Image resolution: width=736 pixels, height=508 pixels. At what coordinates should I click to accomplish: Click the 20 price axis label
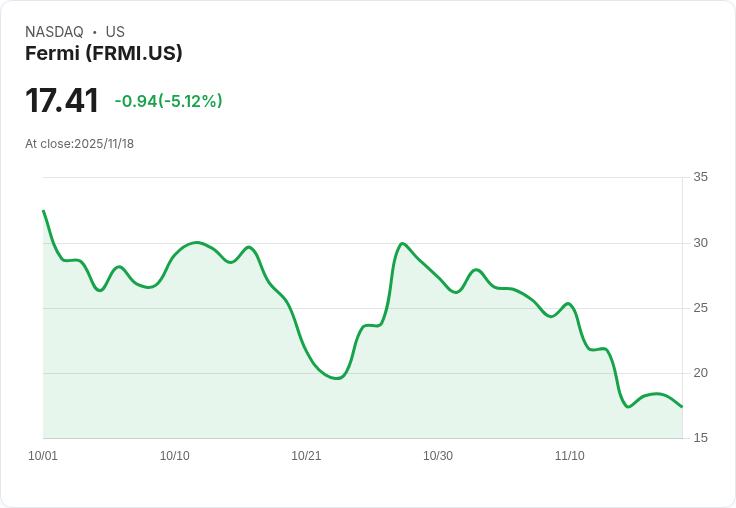coord(701,373)
